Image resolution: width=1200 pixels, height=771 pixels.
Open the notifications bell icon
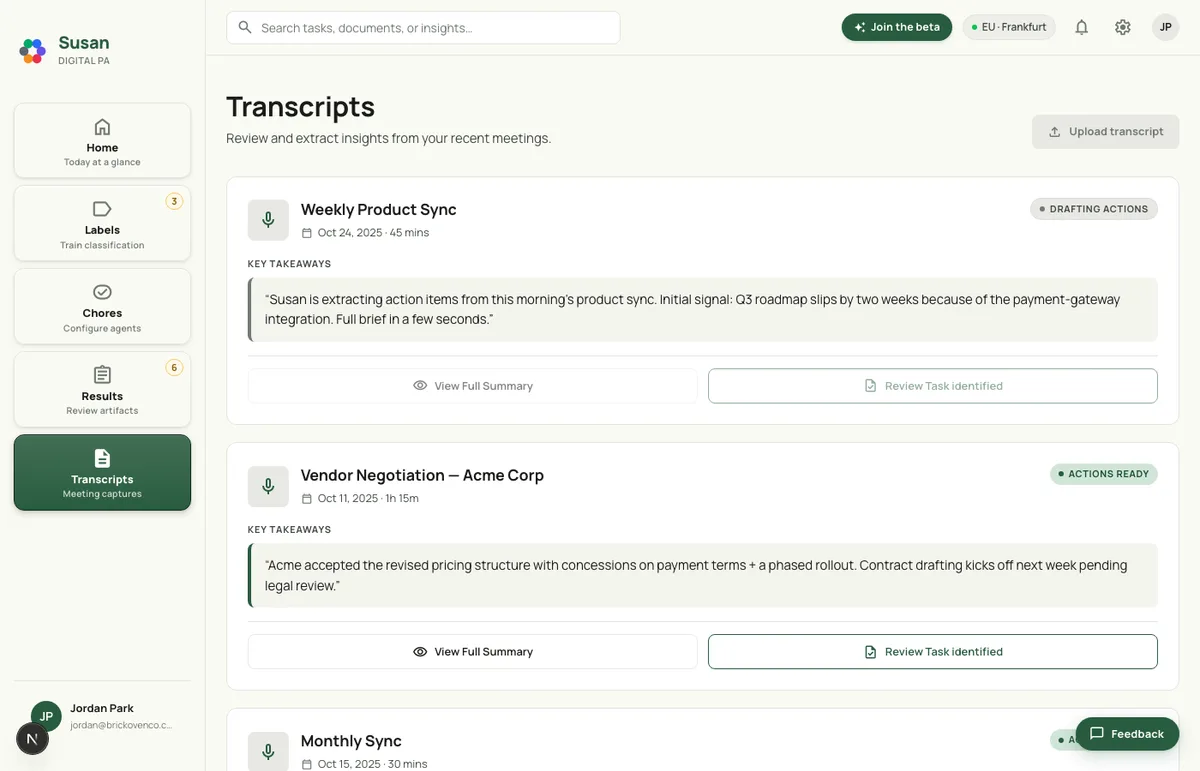point(1081,27)
